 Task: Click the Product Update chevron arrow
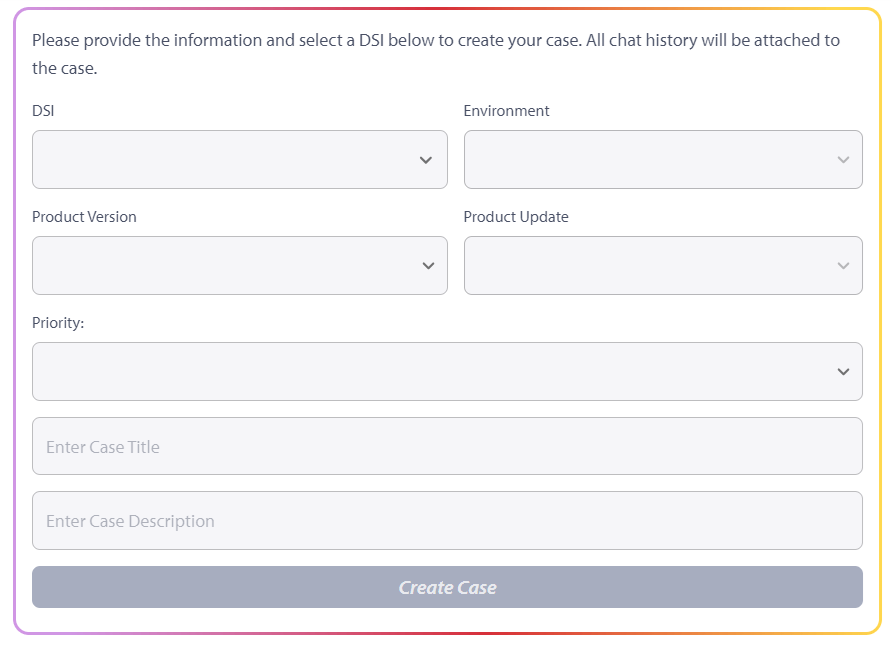tap(843, 266)
